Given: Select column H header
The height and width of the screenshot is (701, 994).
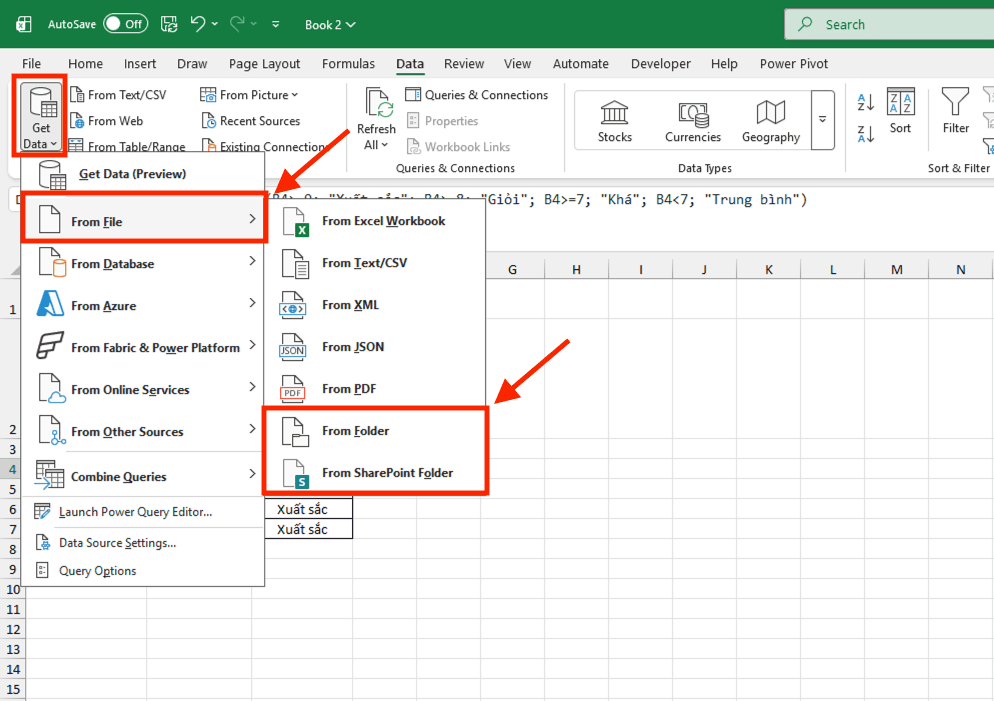Looking at the screenshot, I should click(x=576, y=269).
